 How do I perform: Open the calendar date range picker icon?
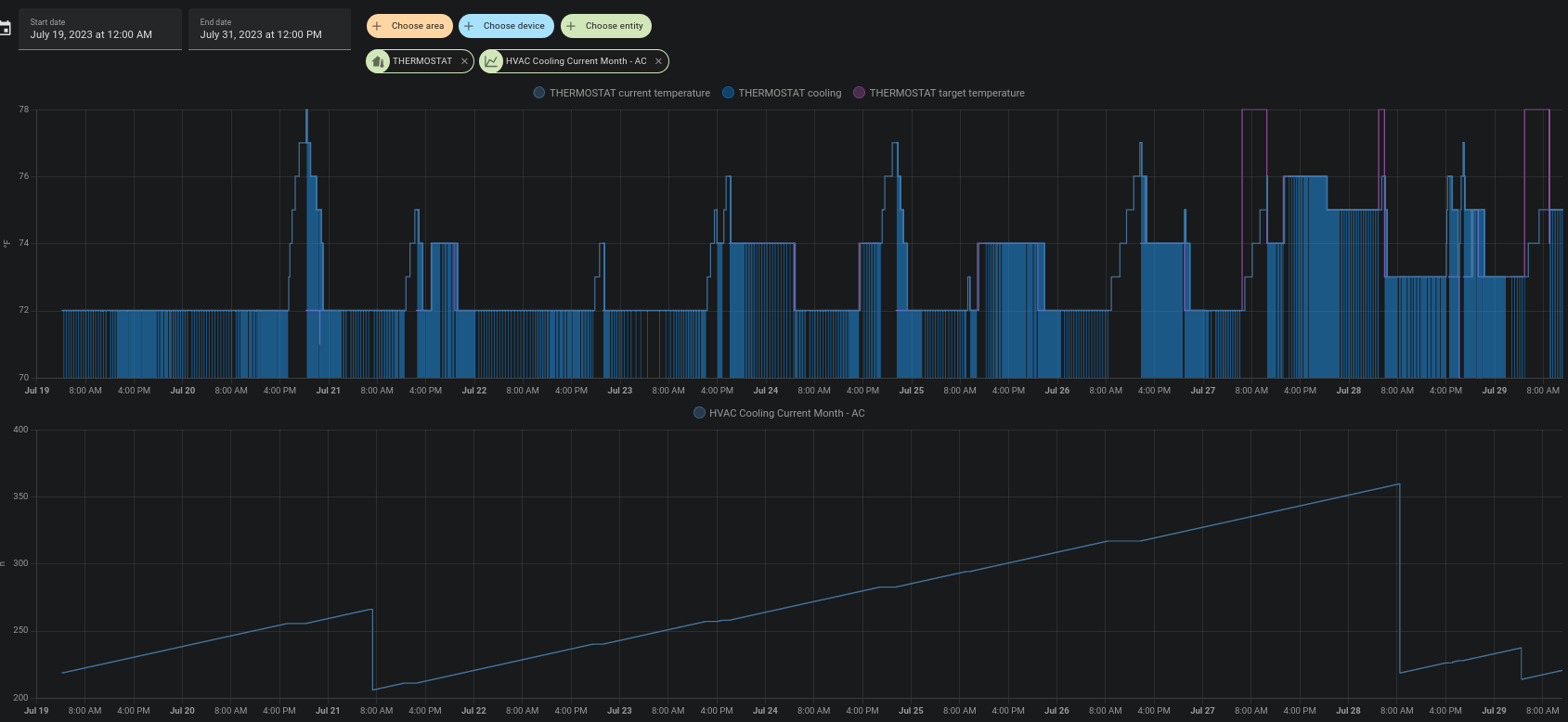5,29
